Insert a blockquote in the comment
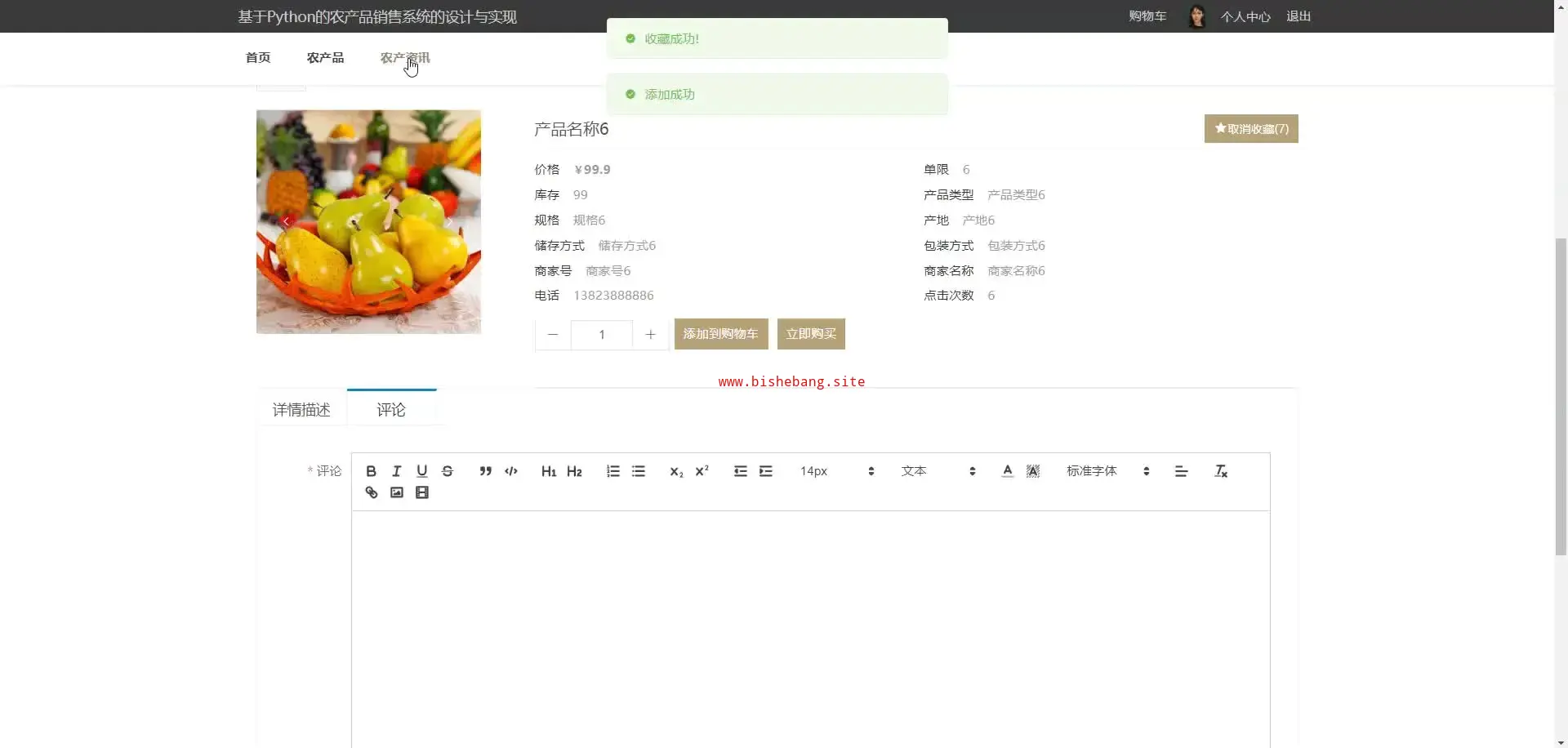 point(485,471)
